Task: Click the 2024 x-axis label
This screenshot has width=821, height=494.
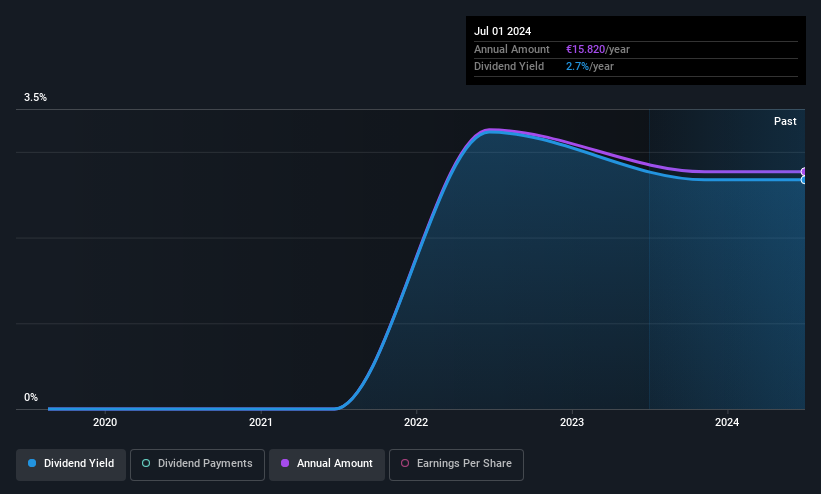Action: point(727,422)
